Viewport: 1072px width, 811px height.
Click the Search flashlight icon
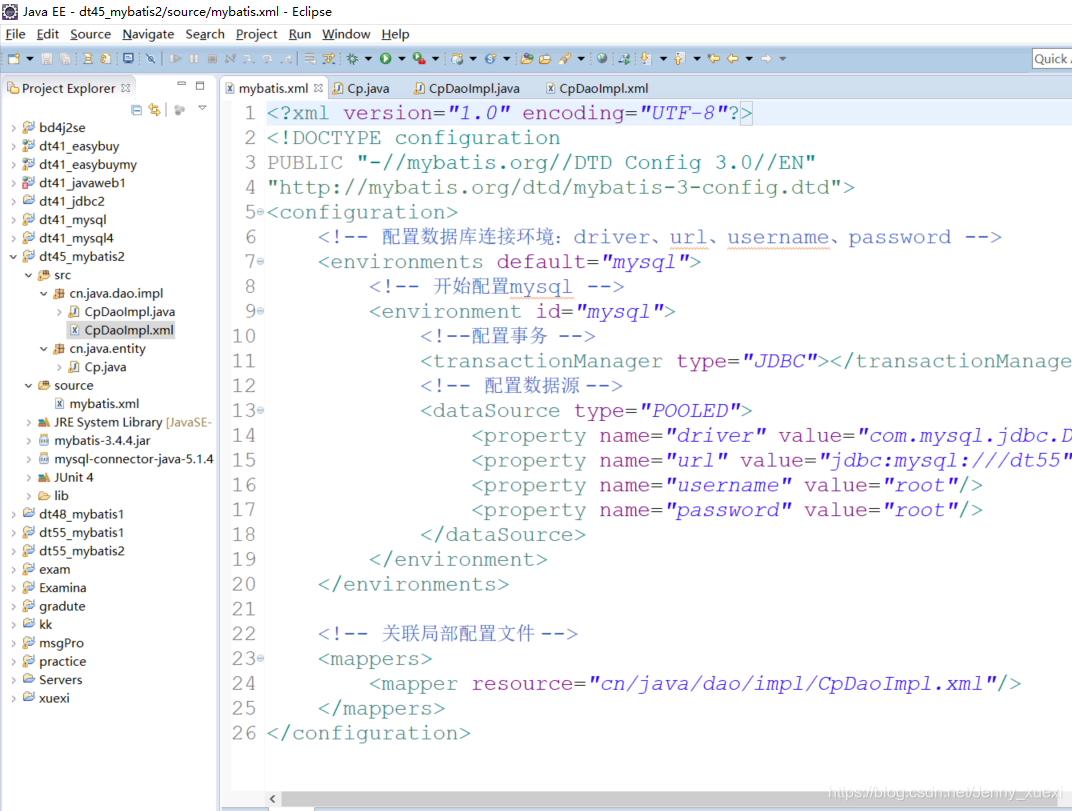point(564,59)
